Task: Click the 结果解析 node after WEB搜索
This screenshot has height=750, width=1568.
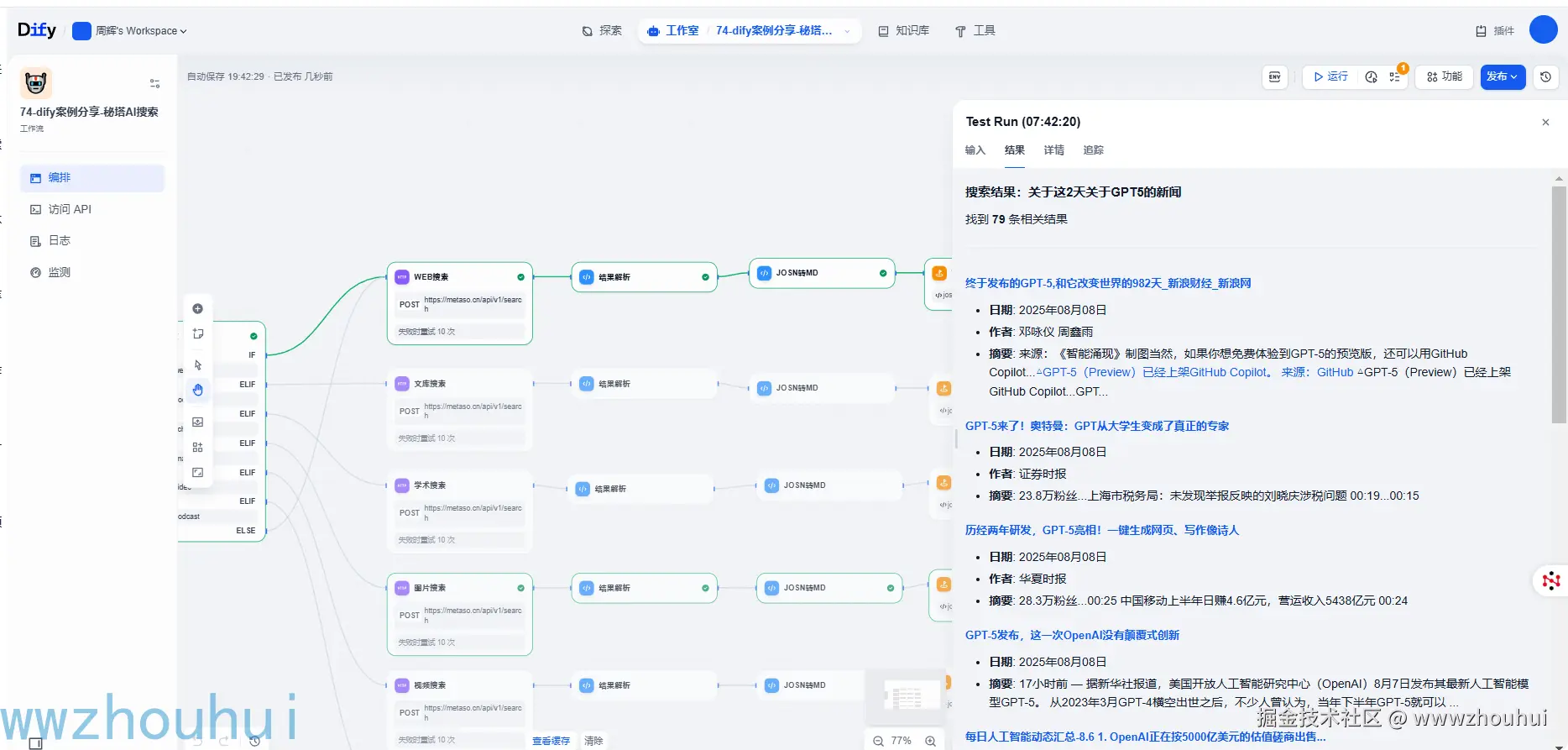Action: click(644, 277)
